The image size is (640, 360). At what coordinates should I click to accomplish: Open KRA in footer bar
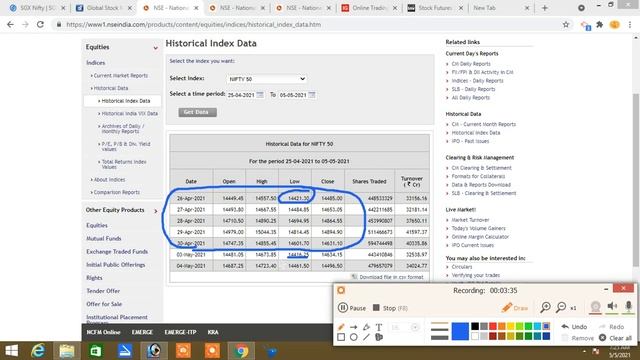(213, 332)
